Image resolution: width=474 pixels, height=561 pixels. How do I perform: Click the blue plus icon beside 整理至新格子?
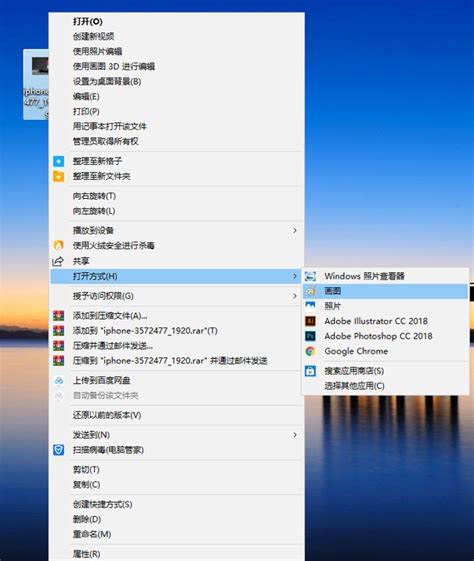pyautogui.click(x=59, y=161)
